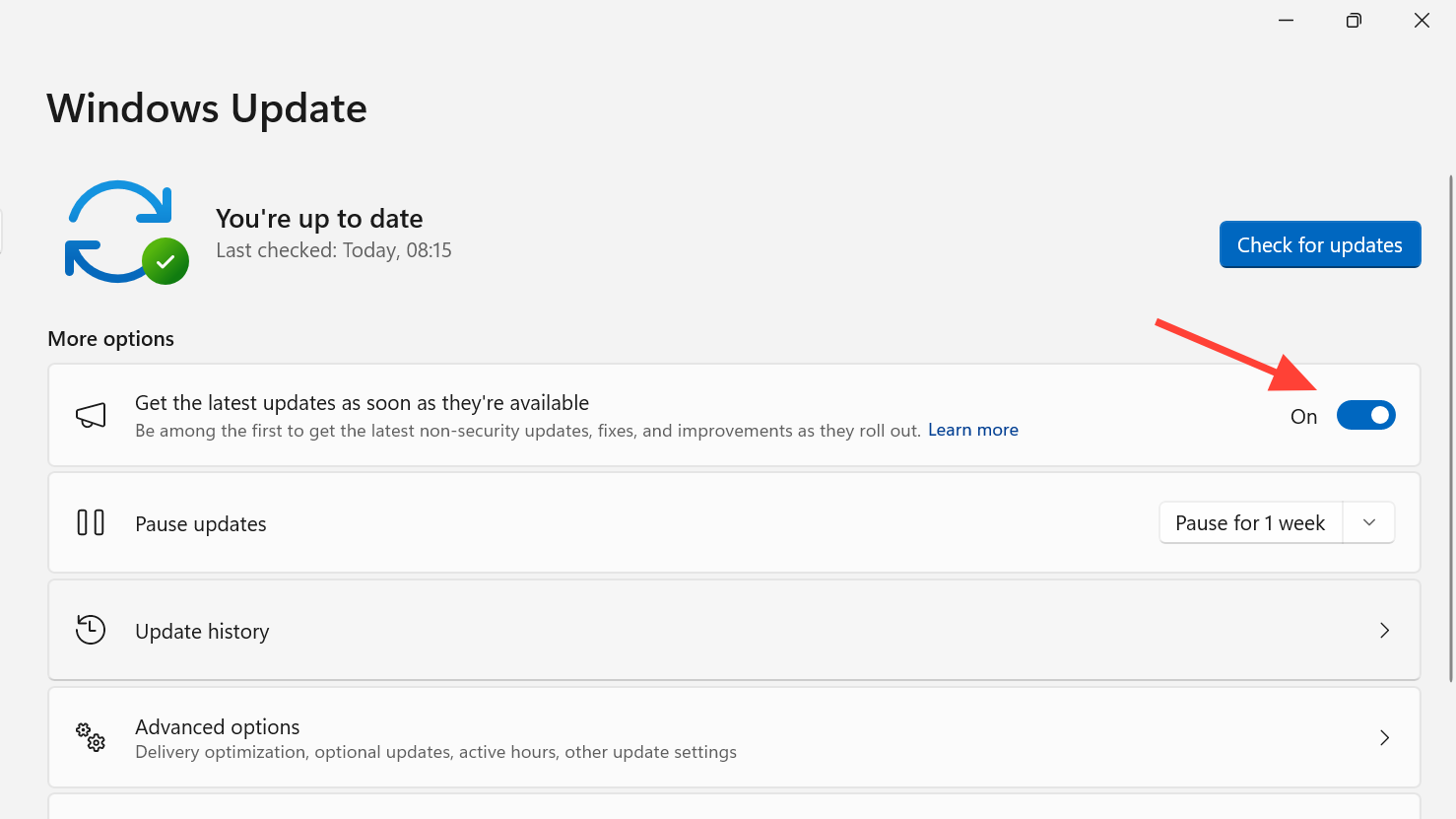Click the Update history row label
The width and height of the screenshot is (1456, 819).
coord(202,632)
